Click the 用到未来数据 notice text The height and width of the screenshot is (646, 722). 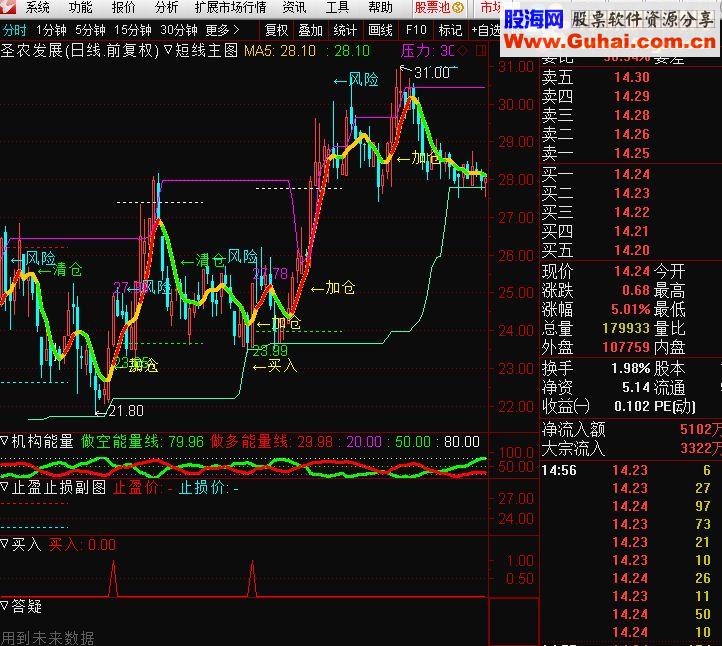tap(47, 638)
